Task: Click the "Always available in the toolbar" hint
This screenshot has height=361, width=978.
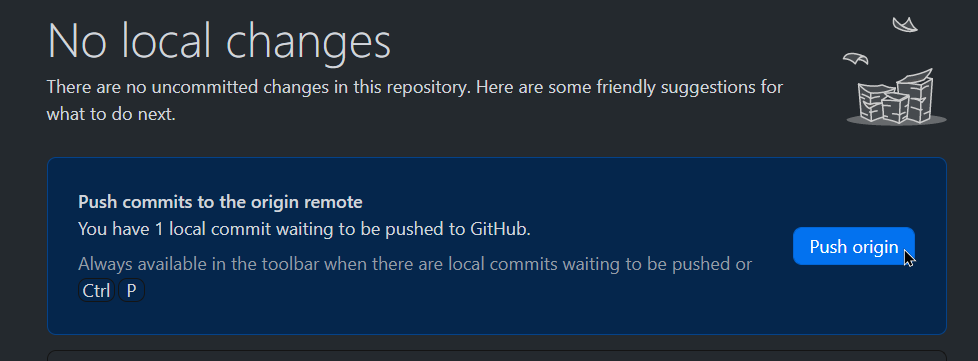Action: tap(415, 264)
